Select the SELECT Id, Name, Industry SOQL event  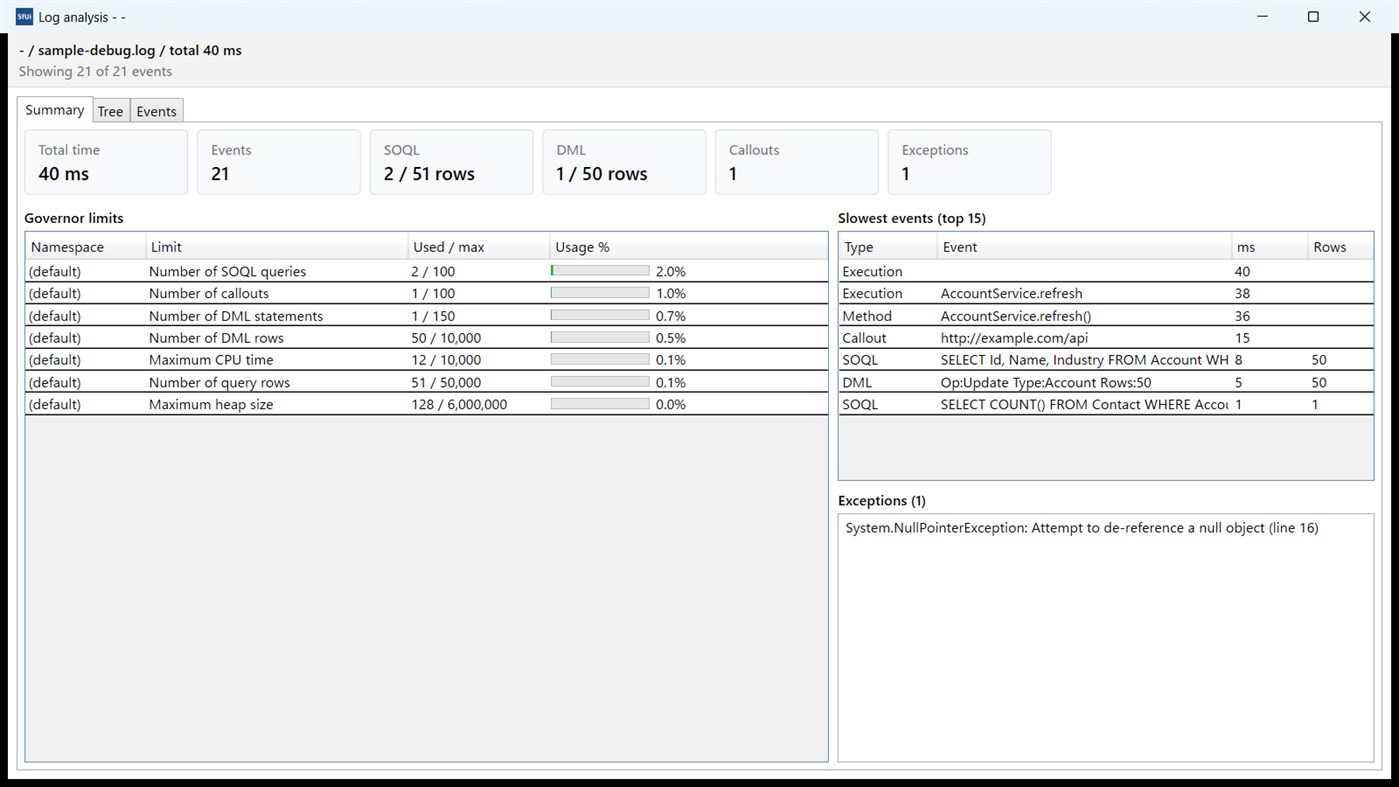coord(1106,360)
